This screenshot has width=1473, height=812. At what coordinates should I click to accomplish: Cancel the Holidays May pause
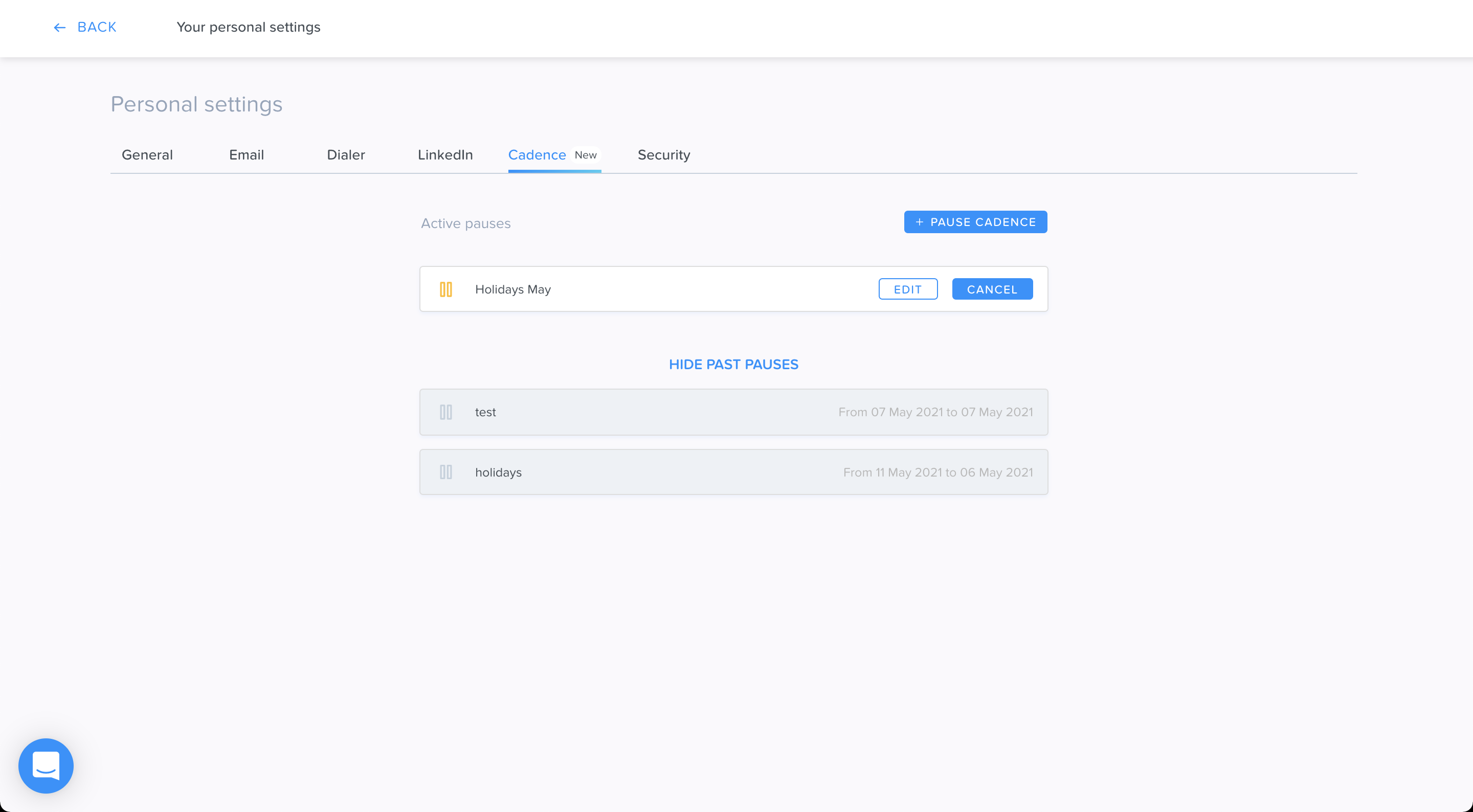click(x=992, y=289)
